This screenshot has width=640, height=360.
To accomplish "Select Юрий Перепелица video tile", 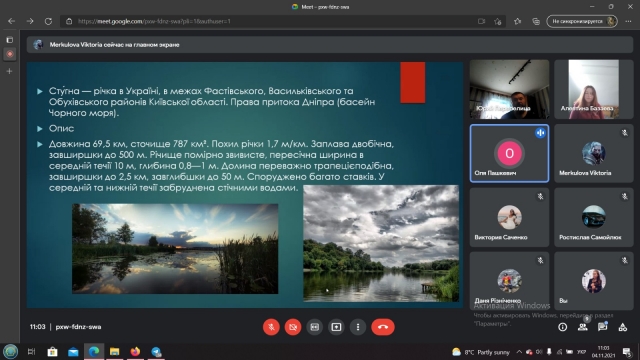I will 509,89.
